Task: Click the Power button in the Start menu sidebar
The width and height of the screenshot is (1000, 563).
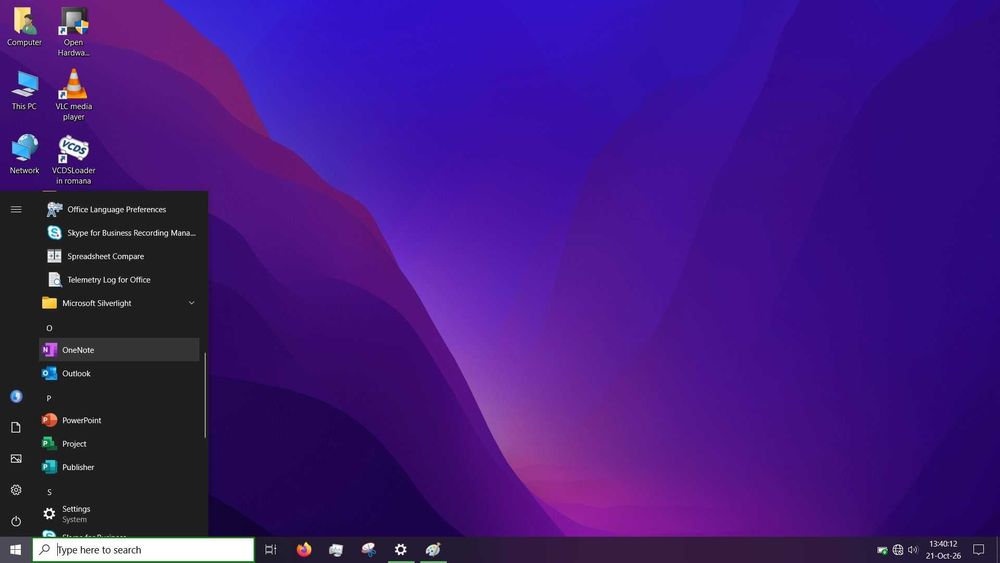Action: click(16, 521)
